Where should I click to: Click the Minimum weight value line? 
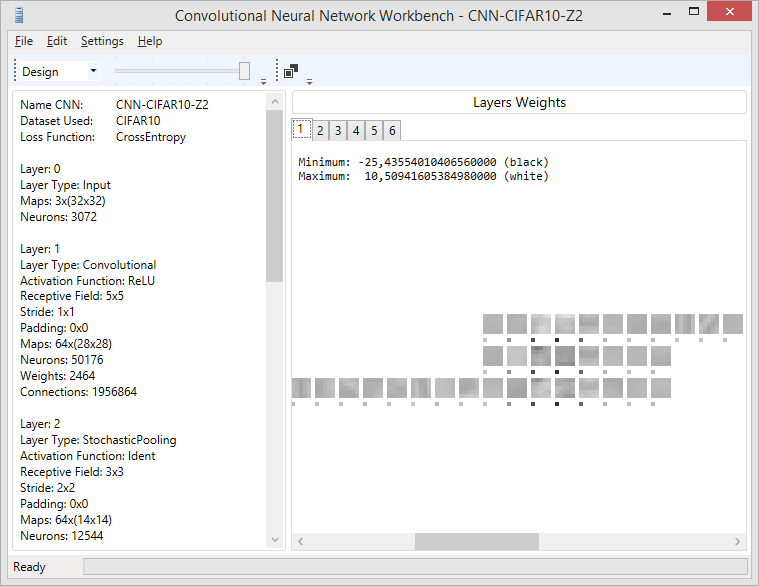click(x=424, y=162)
